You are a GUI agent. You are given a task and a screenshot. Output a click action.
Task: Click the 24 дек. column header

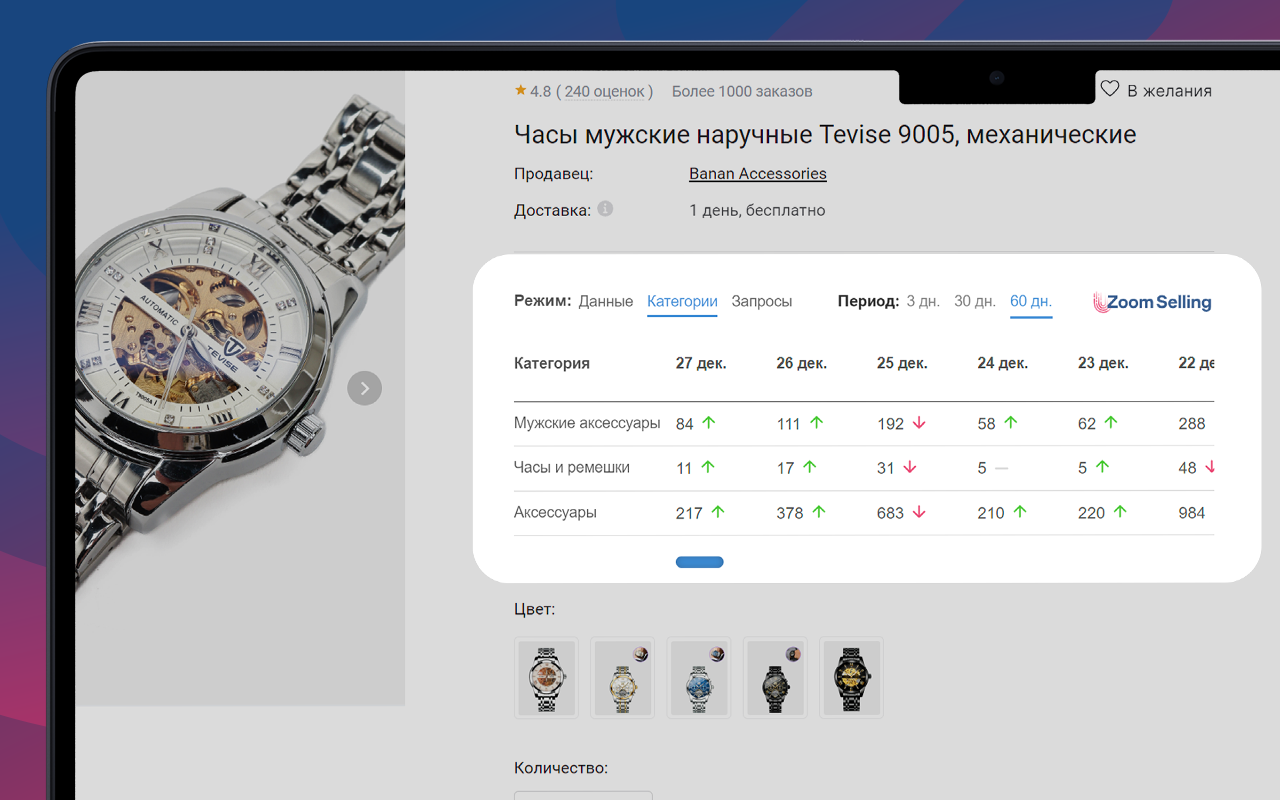[1003, 363]
